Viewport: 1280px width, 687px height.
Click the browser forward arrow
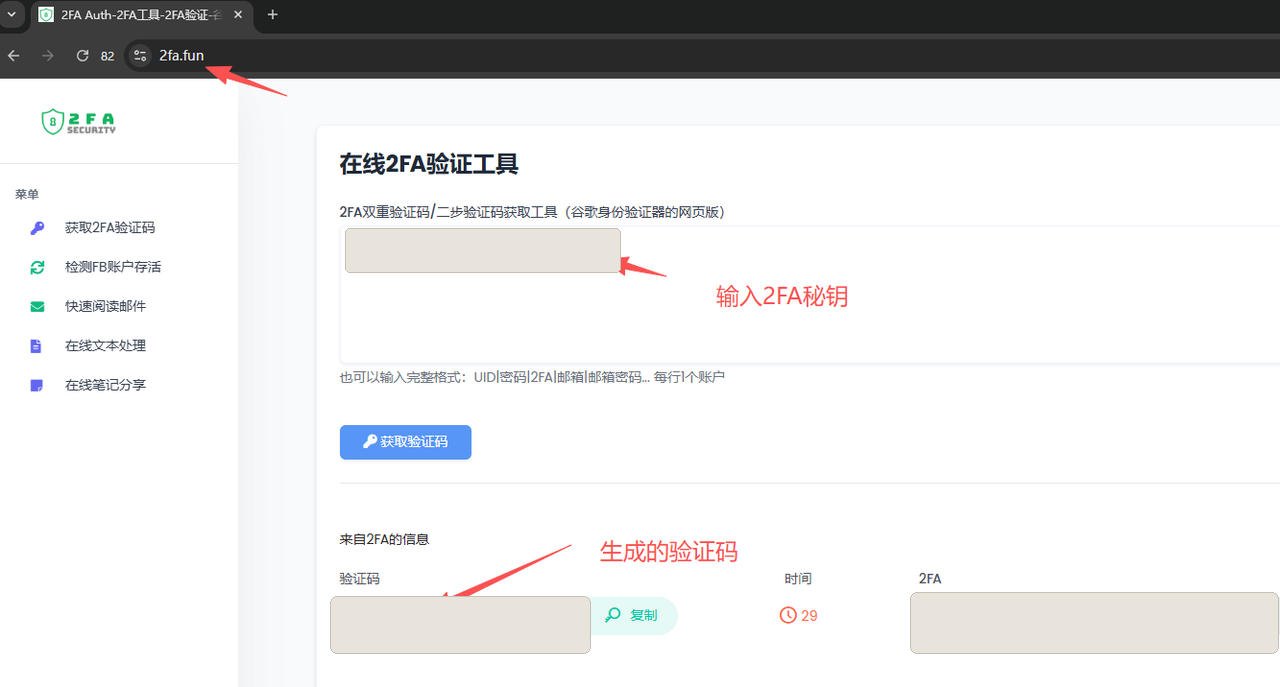click(x=48, y=56)
